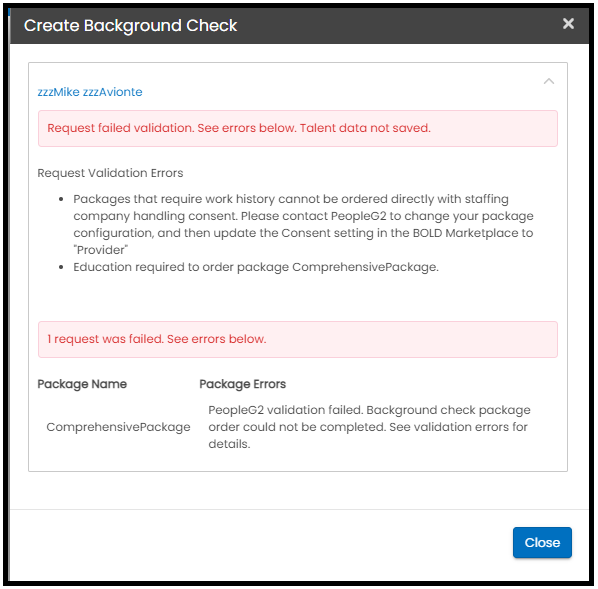The image size is (598, 589).
Task: Click the Package Name column header
Action: [82, 384]
